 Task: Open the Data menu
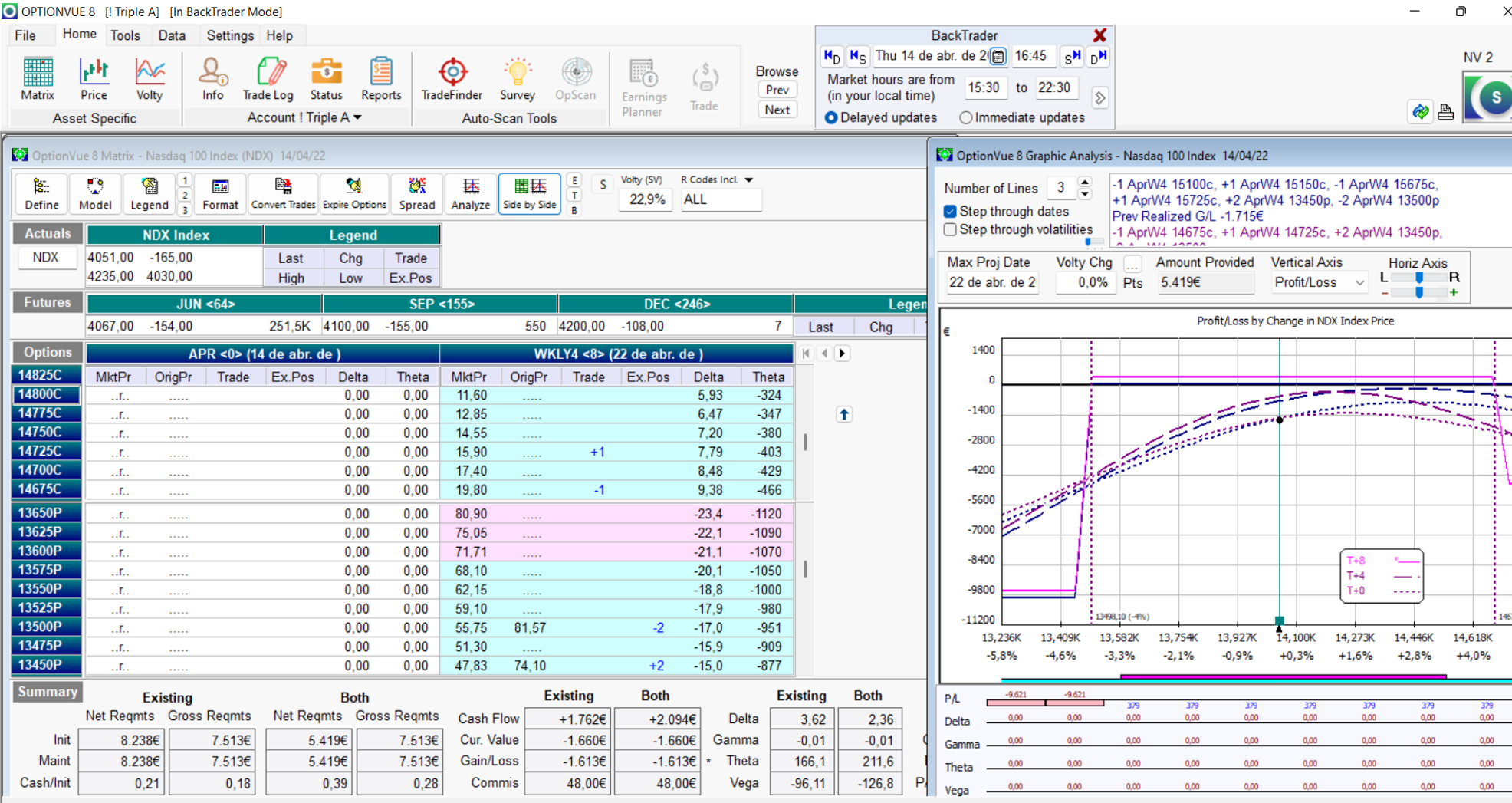click(172, 35)
